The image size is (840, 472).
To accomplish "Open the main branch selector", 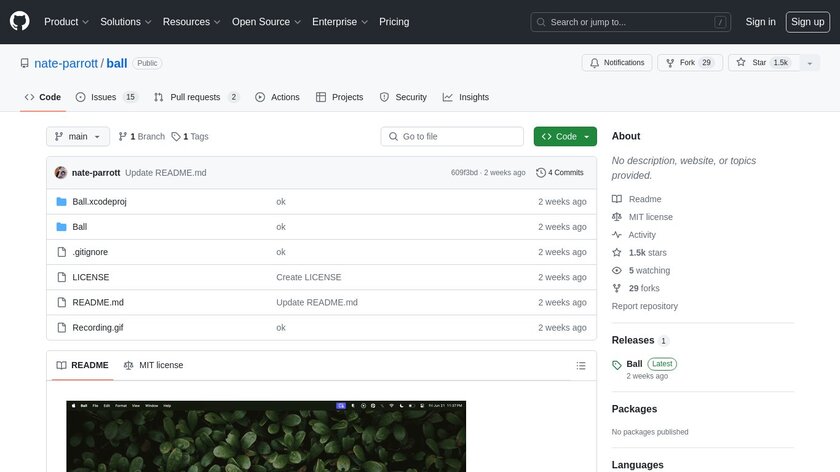I will point(76,136).
